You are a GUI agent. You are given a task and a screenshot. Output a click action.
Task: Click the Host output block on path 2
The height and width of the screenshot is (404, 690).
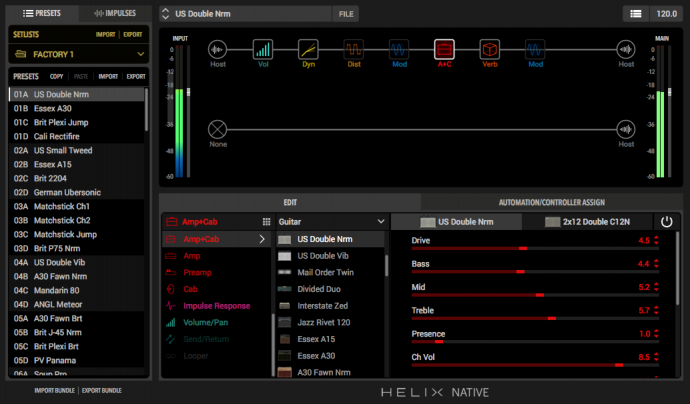tap(626, 129)
